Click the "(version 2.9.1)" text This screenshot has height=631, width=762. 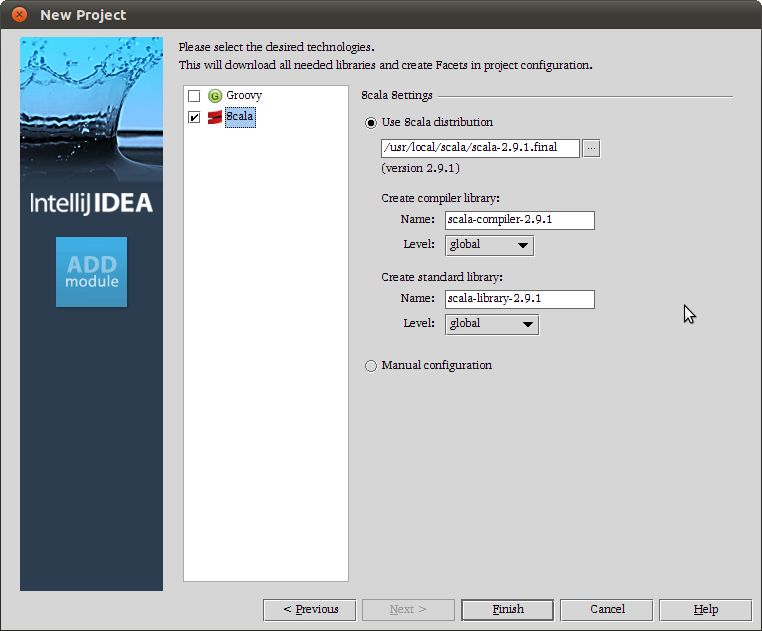[420, 168]
